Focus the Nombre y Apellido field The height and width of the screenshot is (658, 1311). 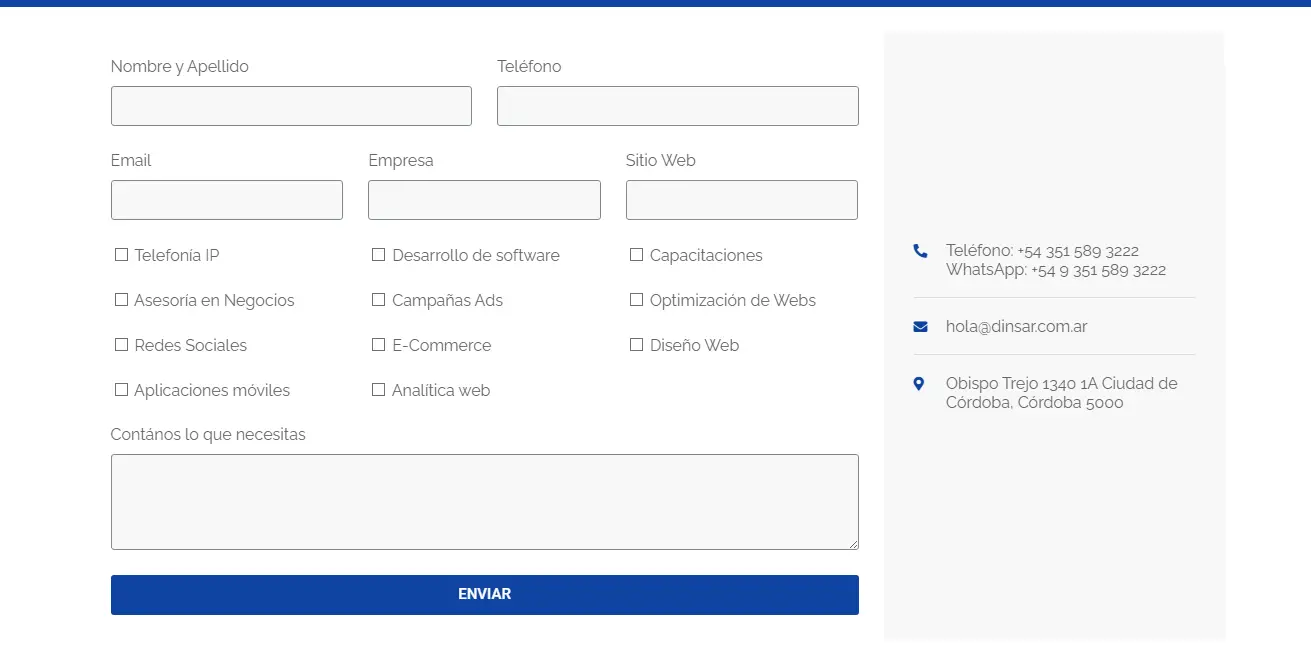click(x=291, y=106)
